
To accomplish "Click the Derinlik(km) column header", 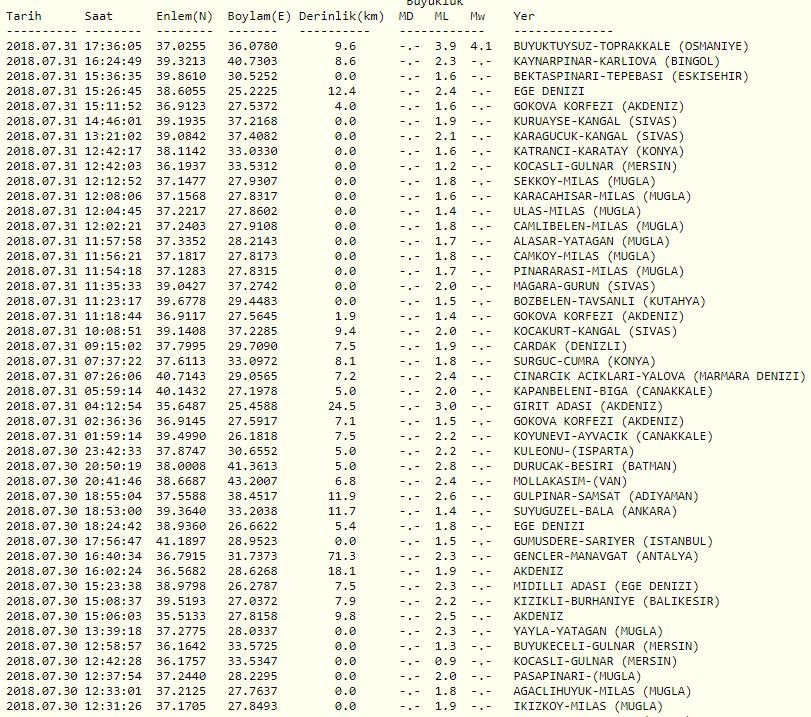I will pyautogui.click(x=341, y=17).
